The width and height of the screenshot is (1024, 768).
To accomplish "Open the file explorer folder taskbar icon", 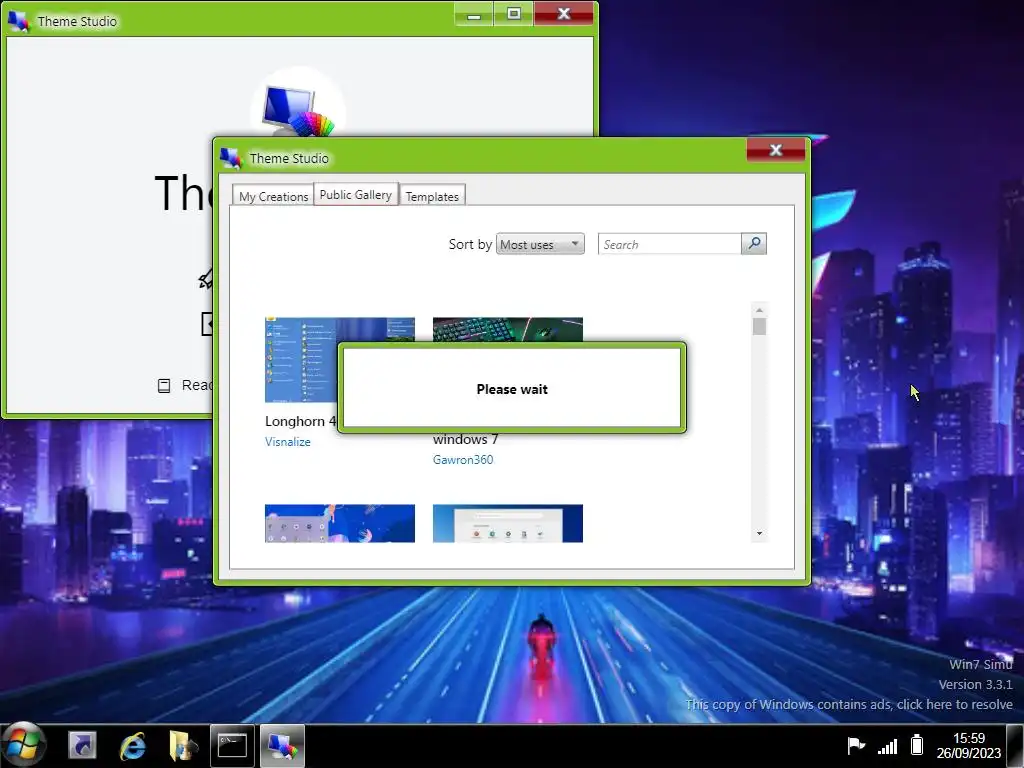I will click(x=183, y=746).
